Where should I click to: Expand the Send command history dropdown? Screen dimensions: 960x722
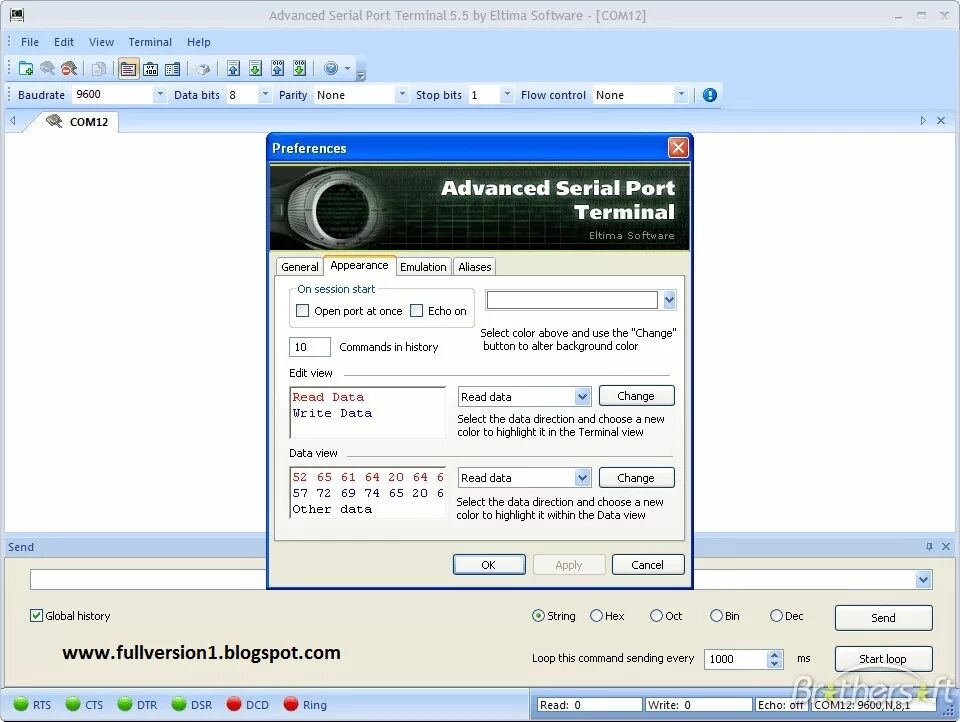pos(923,579)
